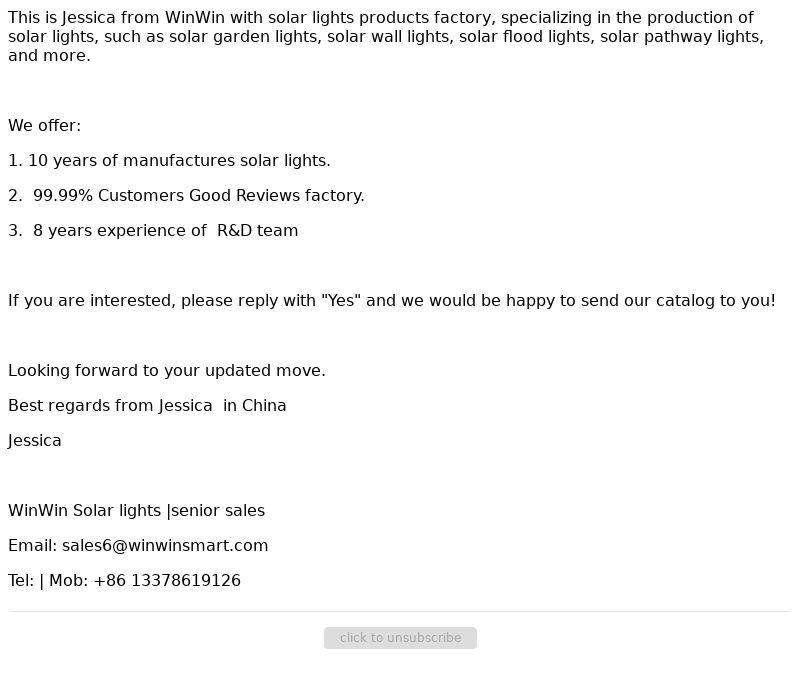The width and height of the screenshot is (800, 674).
Task: Click the reply with "Yes" sentence
Action: [392, 301]
